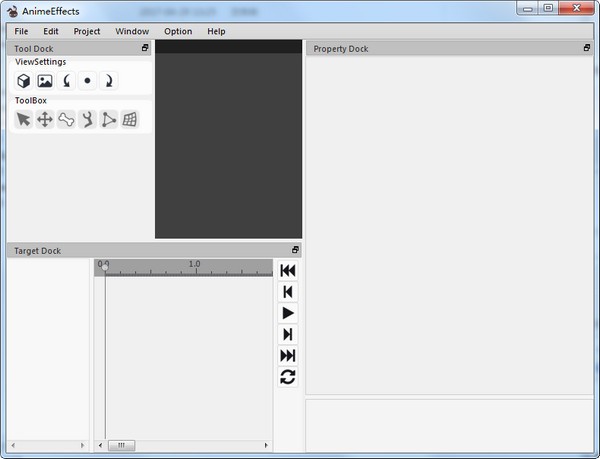600x459 pixels.
Task: Detach the Target Dock panel
Action: tap(295, 250)
